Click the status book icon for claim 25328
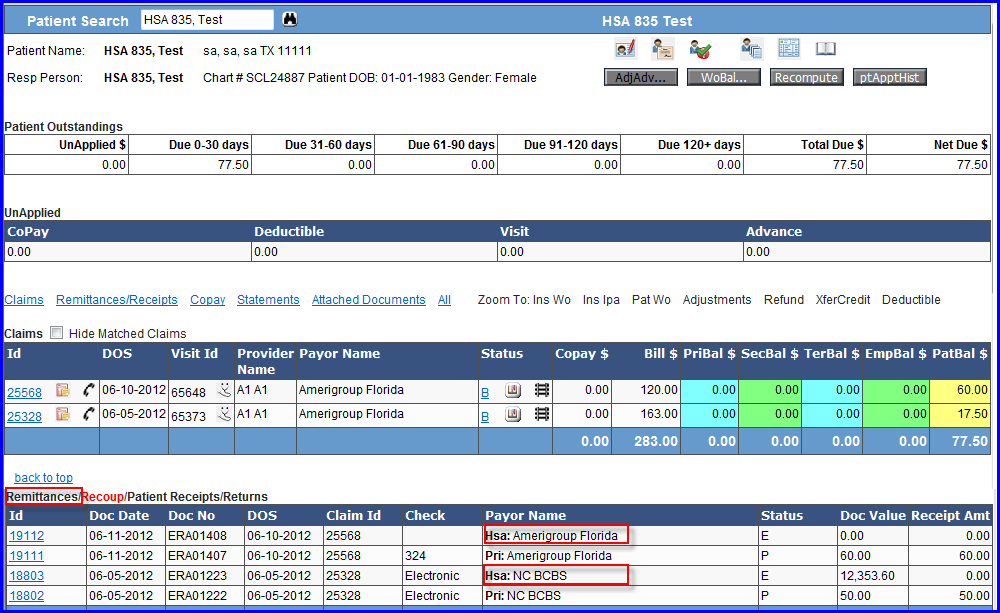Screen dimensions: 1000x613 click(513, 415)
